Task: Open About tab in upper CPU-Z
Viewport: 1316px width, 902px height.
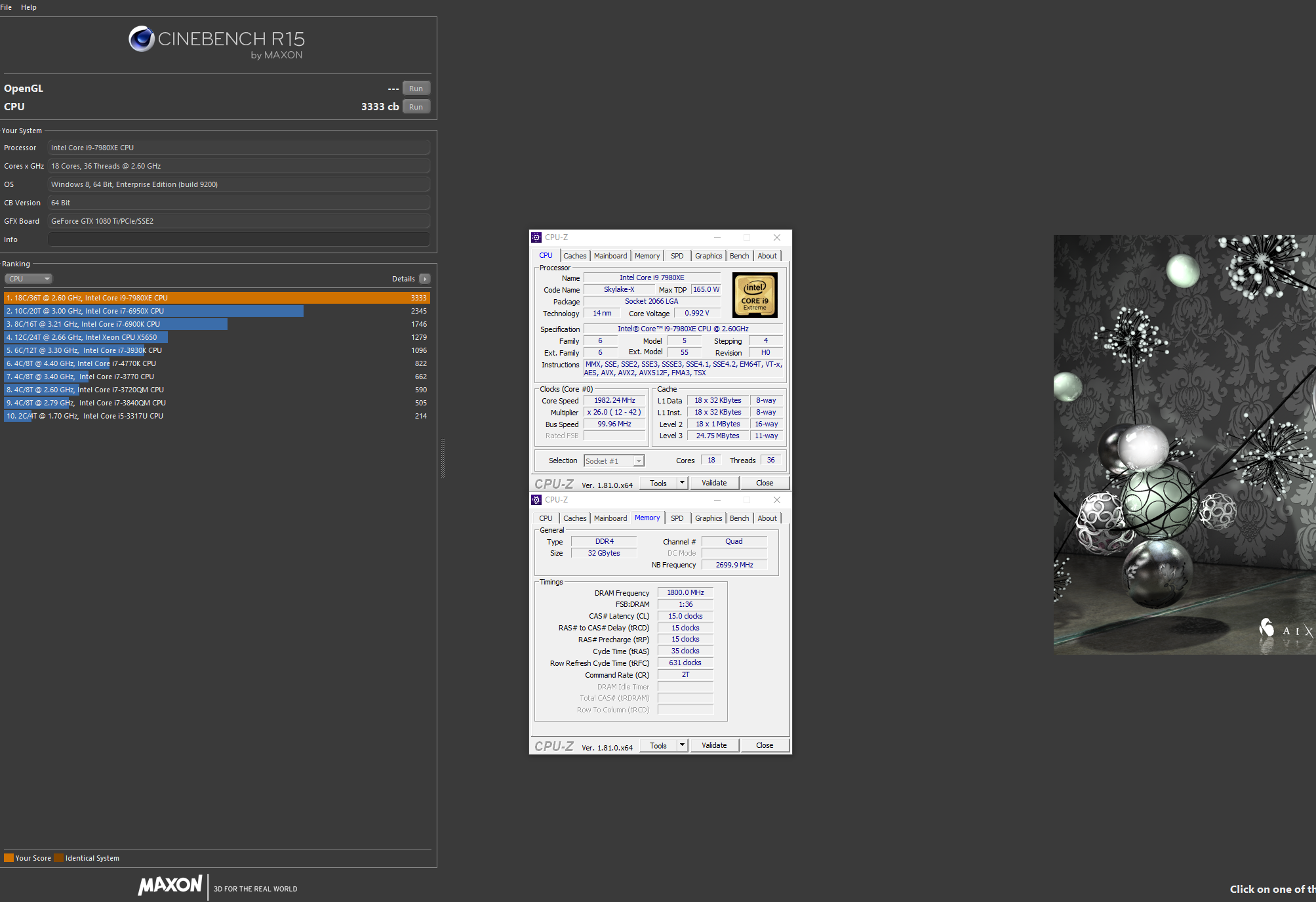Action: pos(767,256)
